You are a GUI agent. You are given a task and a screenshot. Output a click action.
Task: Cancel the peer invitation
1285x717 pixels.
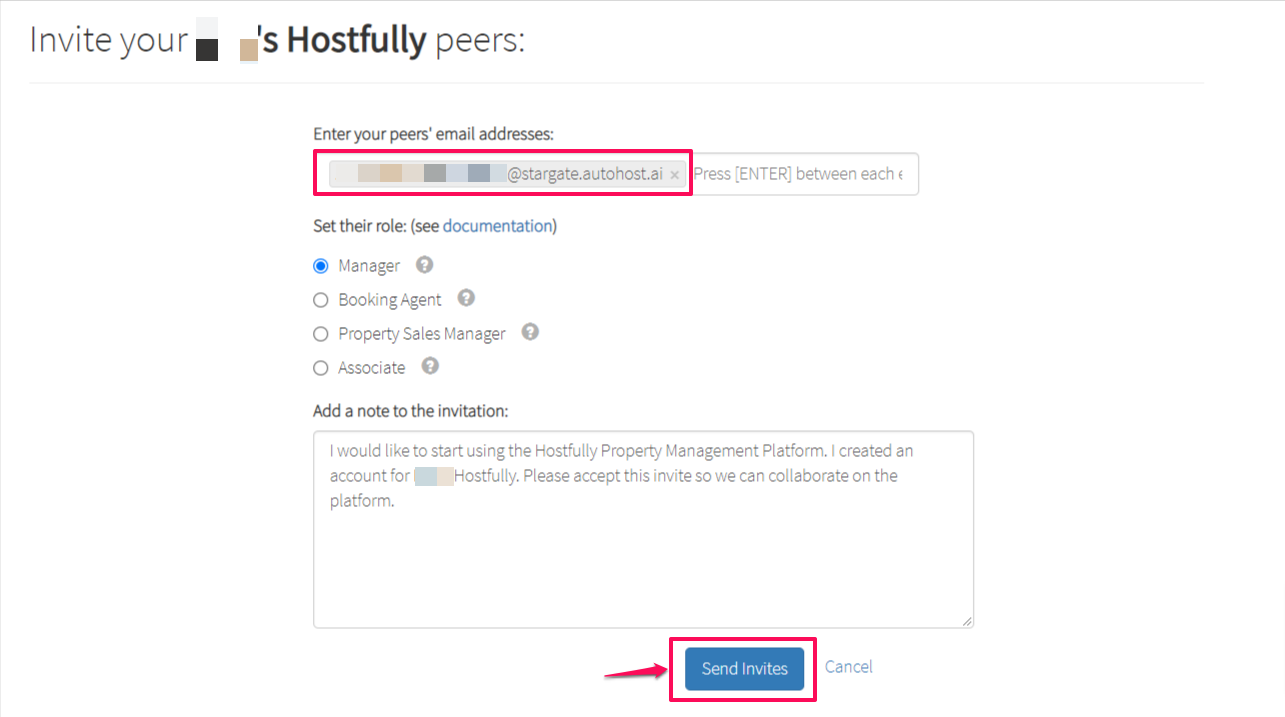[848, 667]
